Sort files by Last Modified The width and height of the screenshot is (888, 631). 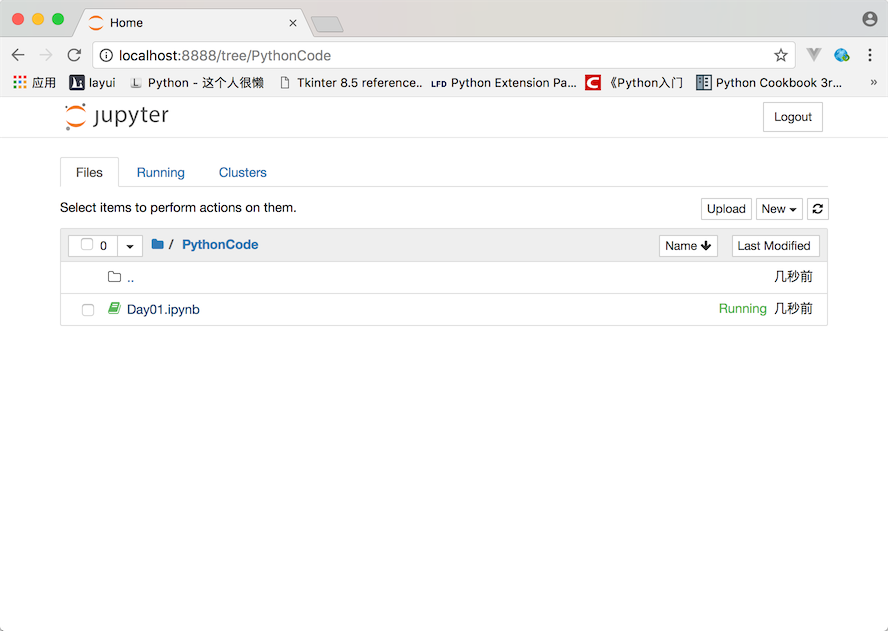click(x=775, y=246)
